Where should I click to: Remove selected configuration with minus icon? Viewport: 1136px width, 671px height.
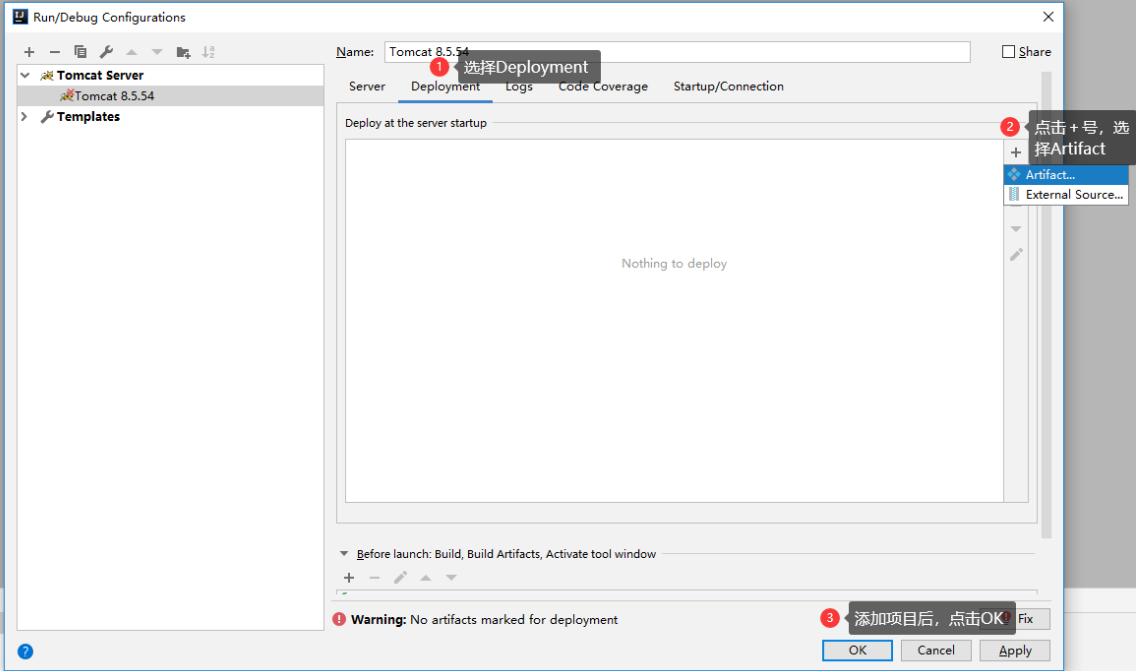(x=54, y=52)
